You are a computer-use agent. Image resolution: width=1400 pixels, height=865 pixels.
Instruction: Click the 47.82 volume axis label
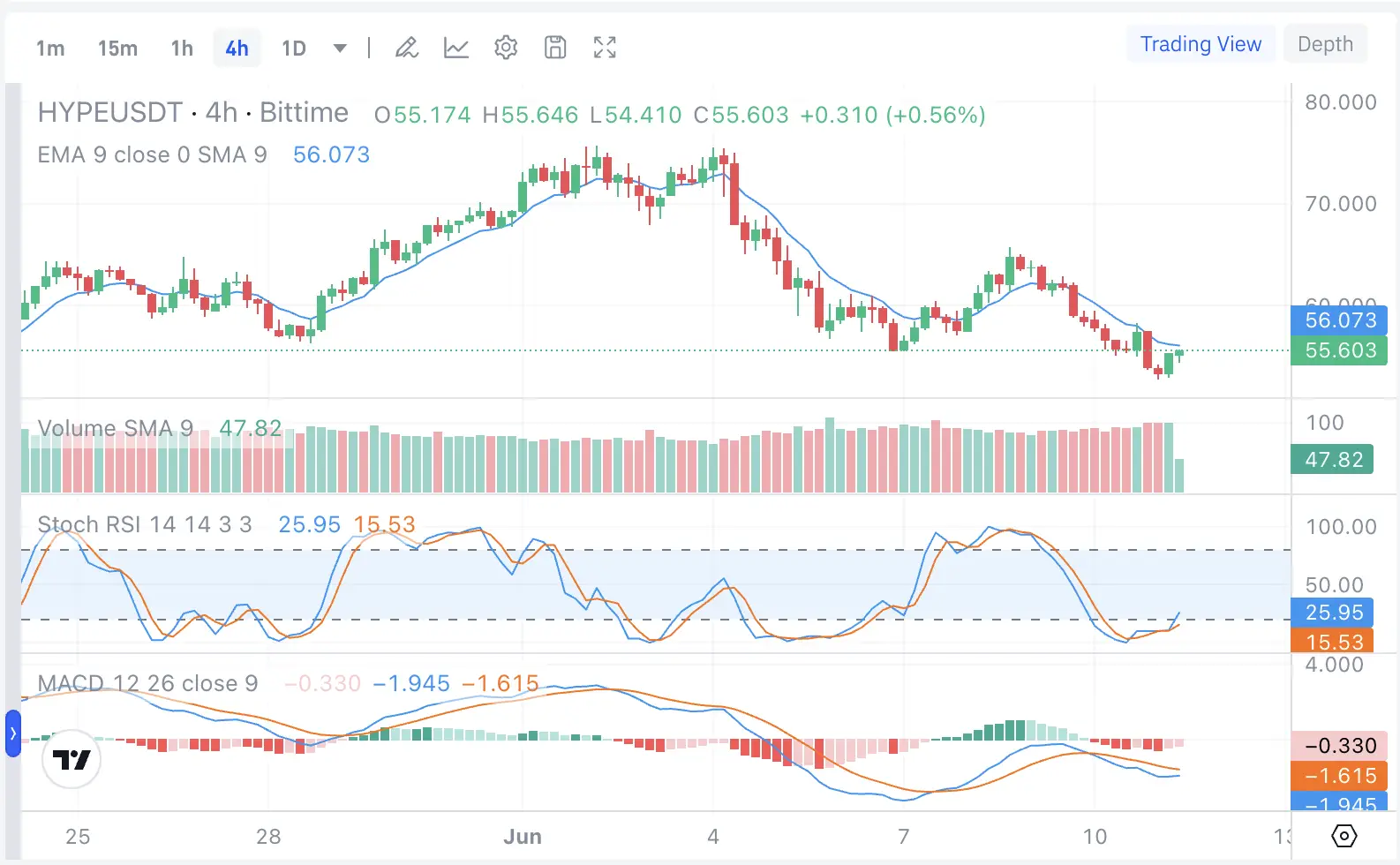click(x=1332, y=460)
